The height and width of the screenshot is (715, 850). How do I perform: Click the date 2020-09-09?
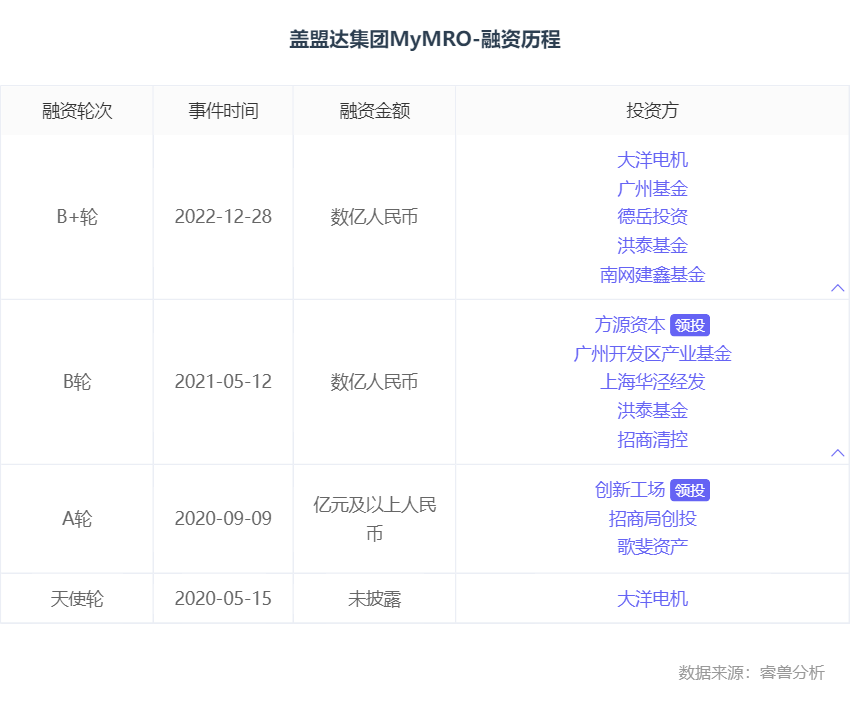click(x=223, y=519)
